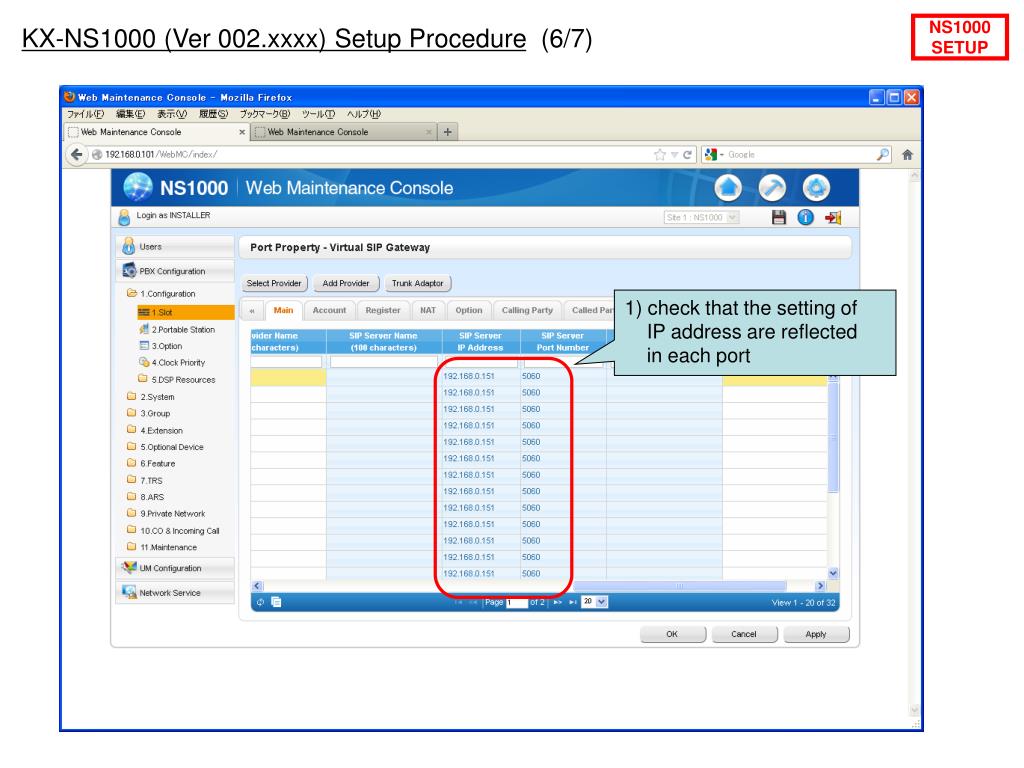Click the grid vertical scrollbar thumb

pos(833,438)
